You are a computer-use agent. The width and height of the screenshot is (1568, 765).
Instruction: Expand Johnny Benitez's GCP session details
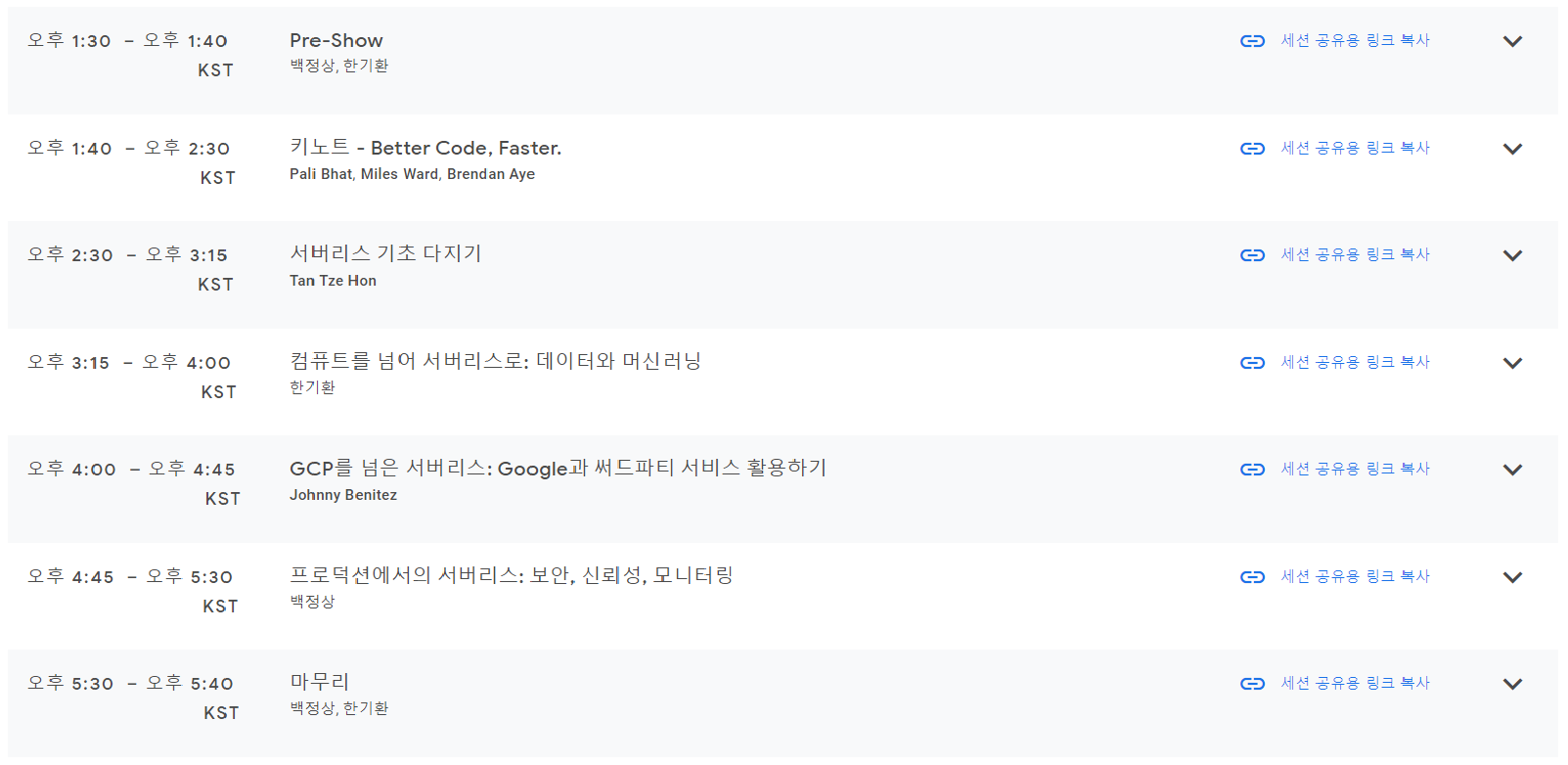click(1512, 470)
